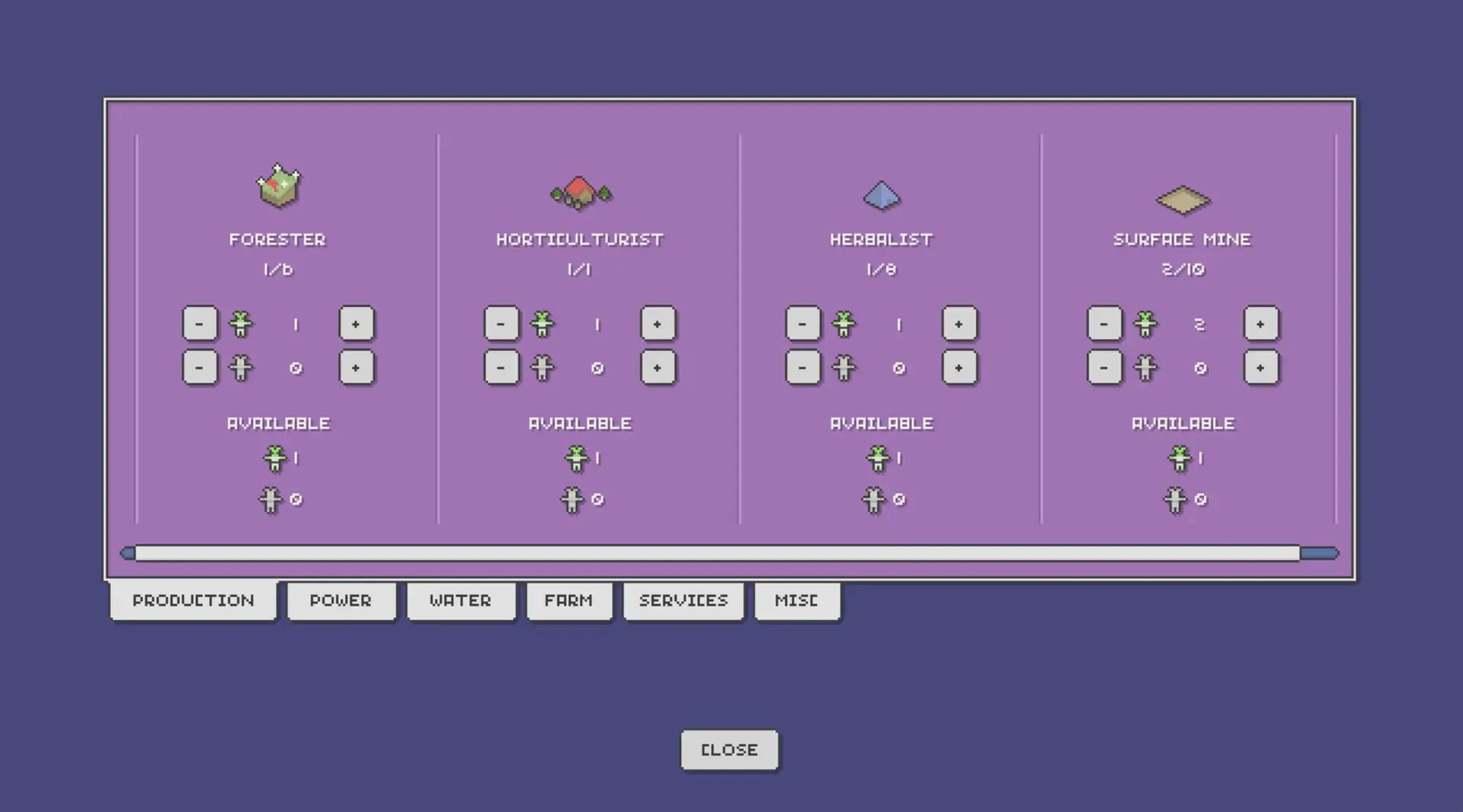Remove a green worker from Surface Mine
This screenshot has width=1463, height=812.
(1104, 324)
